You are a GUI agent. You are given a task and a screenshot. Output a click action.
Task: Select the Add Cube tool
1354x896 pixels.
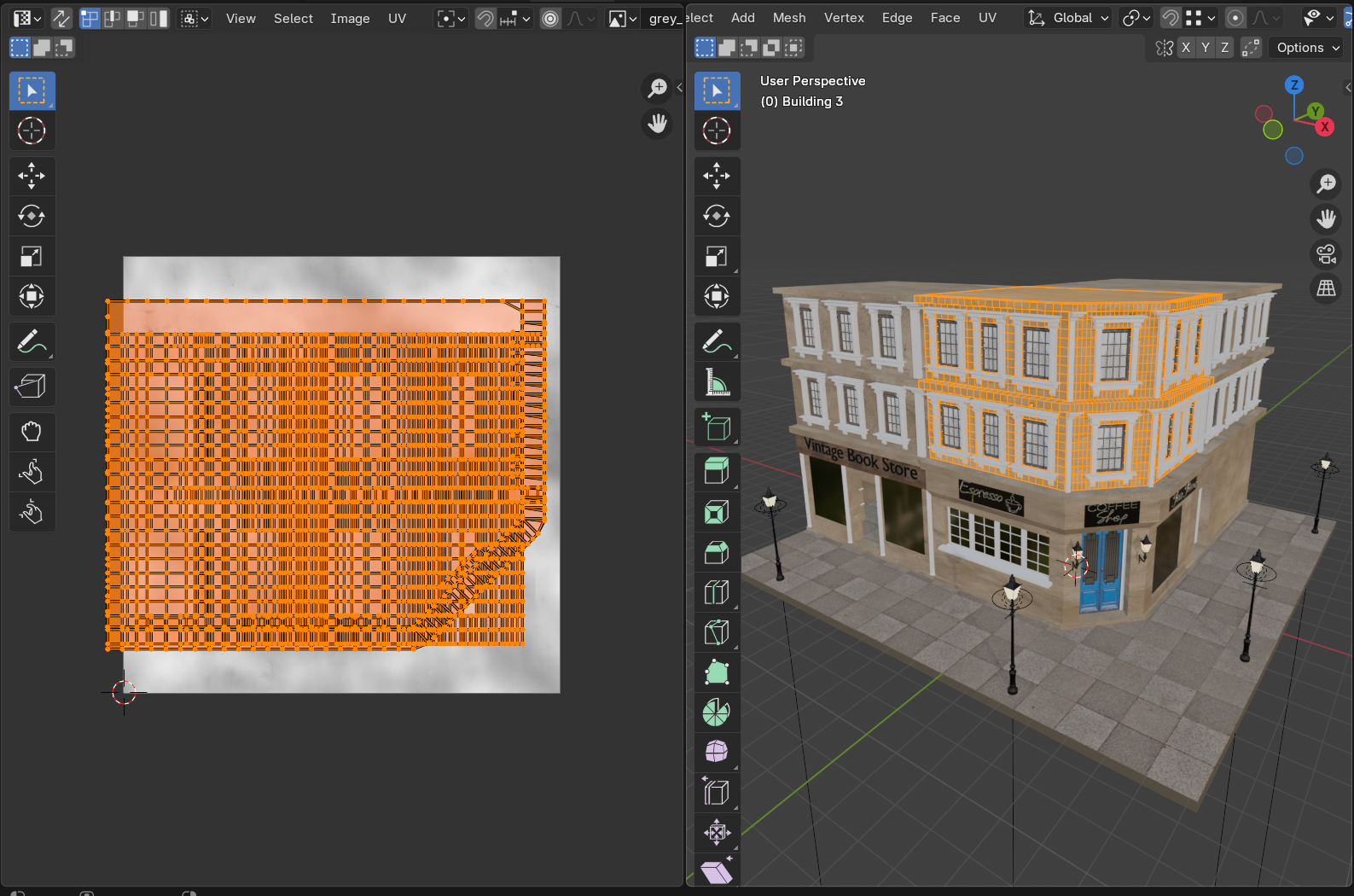pyautogui.click(x=717, y=427)
